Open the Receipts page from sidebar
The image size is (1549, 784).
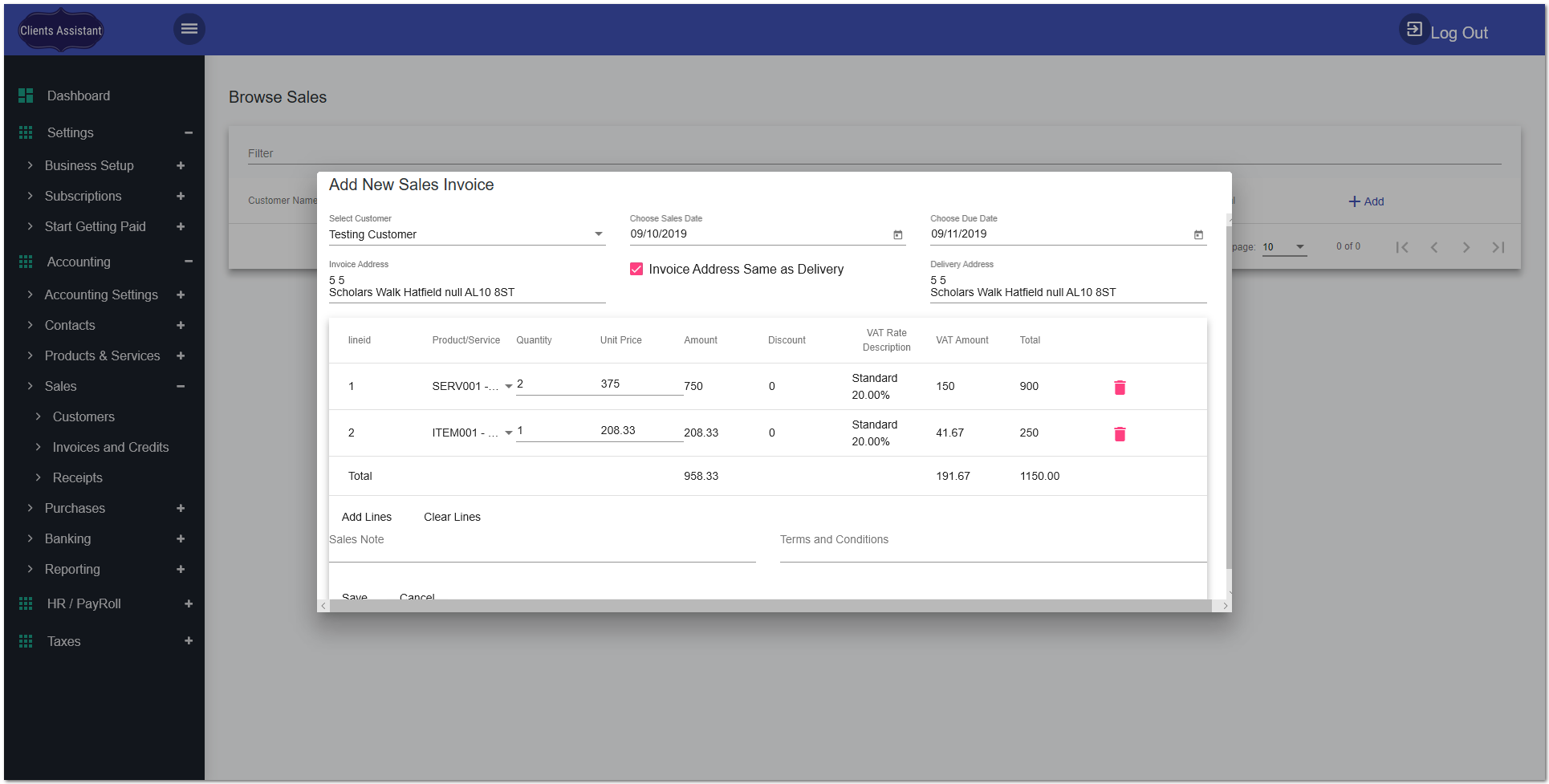coord(77,477)
